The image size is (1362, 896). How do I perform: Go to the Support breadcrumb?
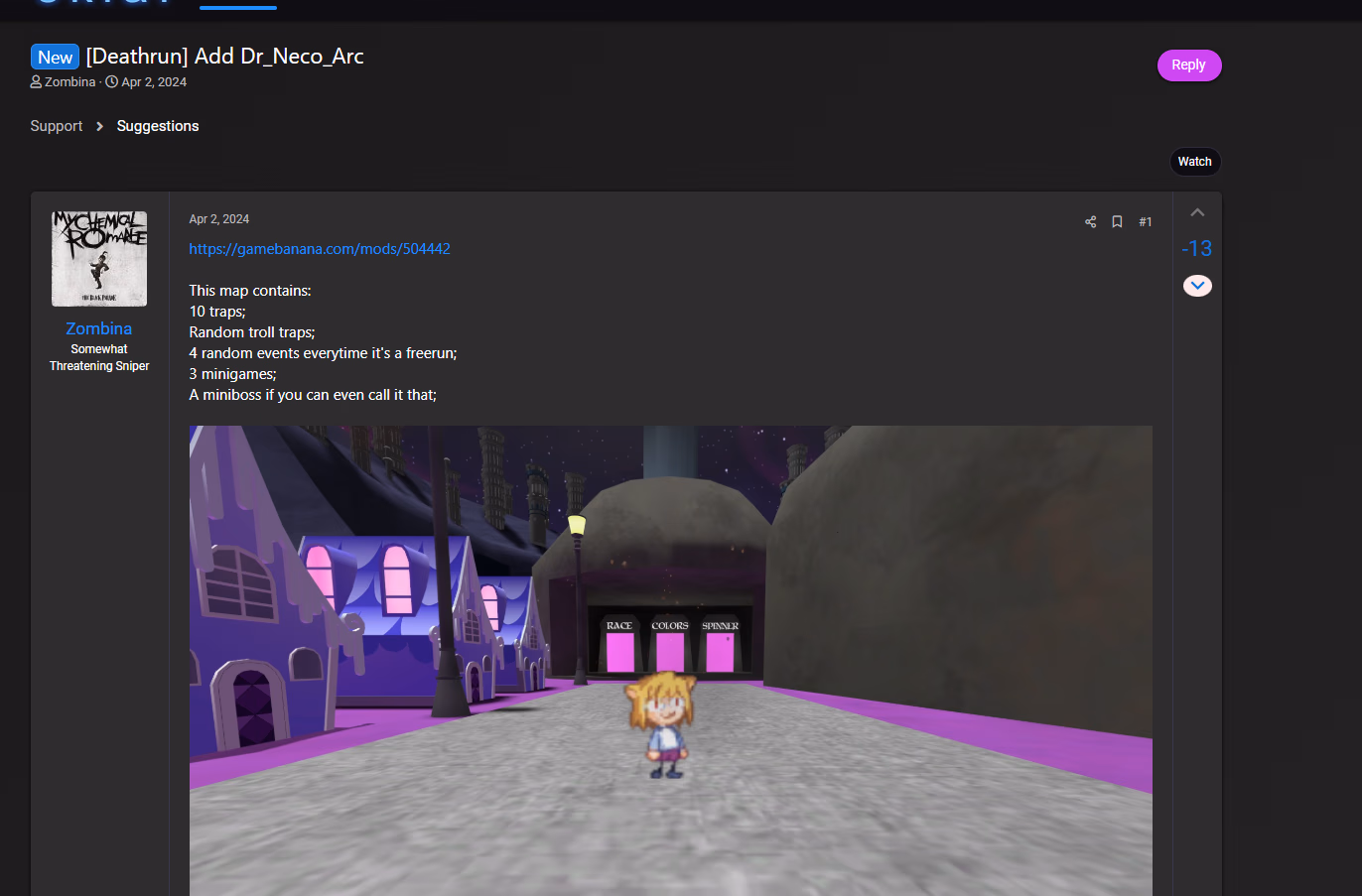tap(57, 126)
